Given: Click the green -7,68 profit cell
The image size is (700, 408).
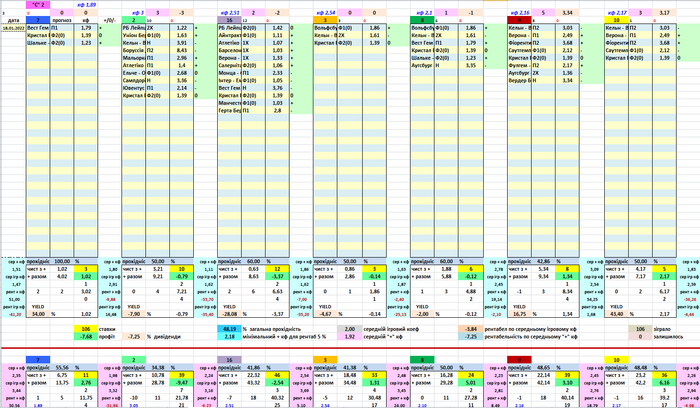Looking at the screenshot, I should 86,337.
